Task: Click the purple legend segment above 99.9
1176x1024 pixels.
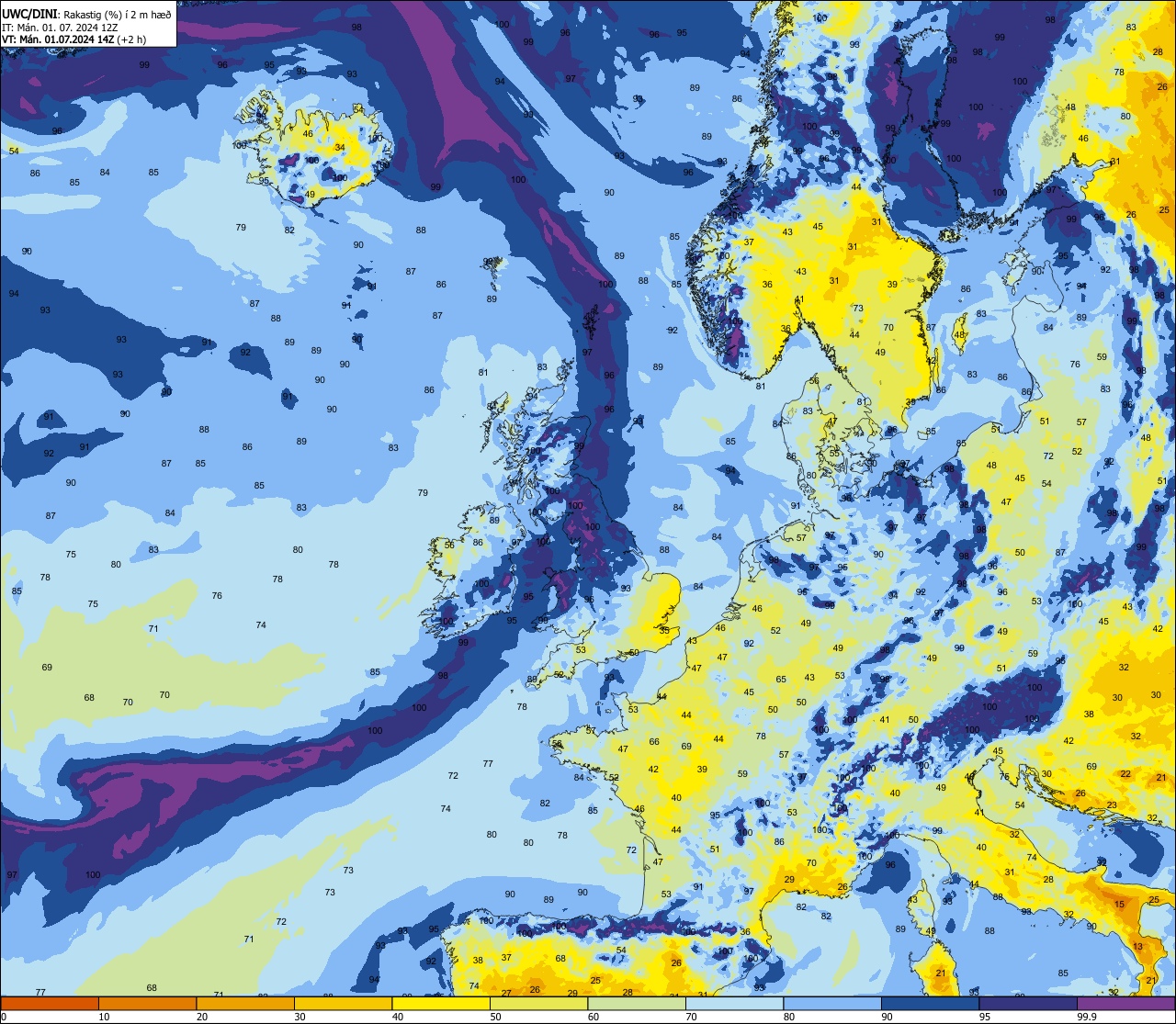Action: 1125,1004
